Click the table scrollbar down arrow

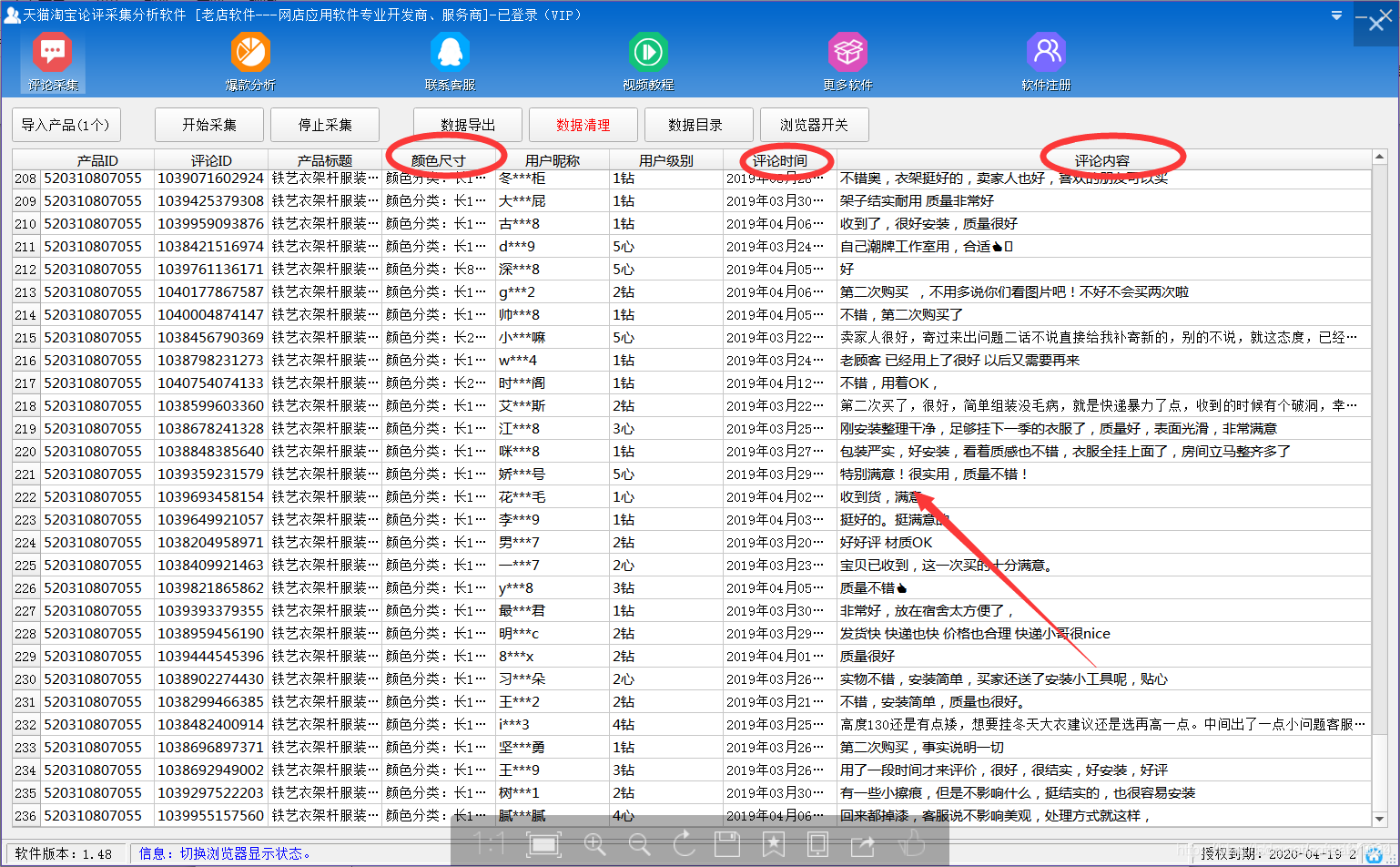[1379, 819]
